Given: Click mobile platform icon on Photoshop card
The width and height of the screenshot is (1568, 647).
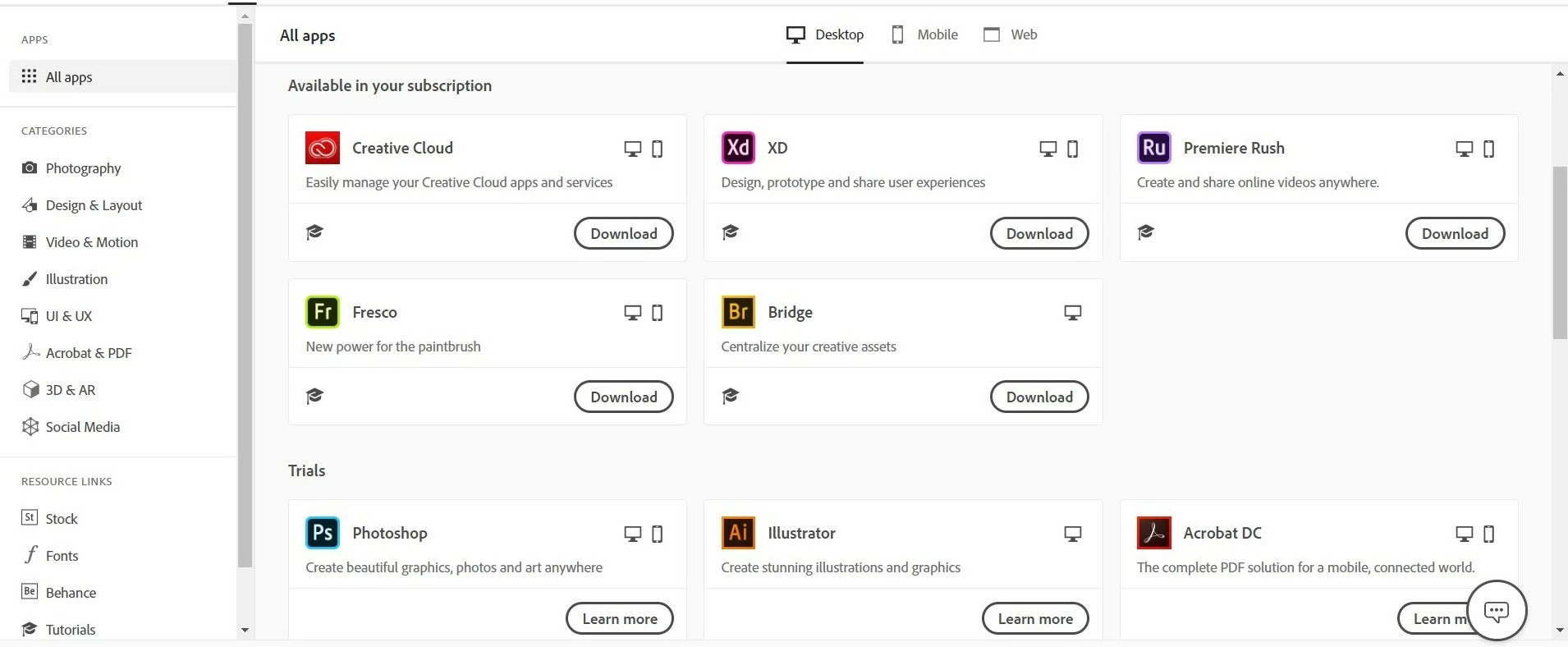Looking at the screenshot, I should click(657, 534).
